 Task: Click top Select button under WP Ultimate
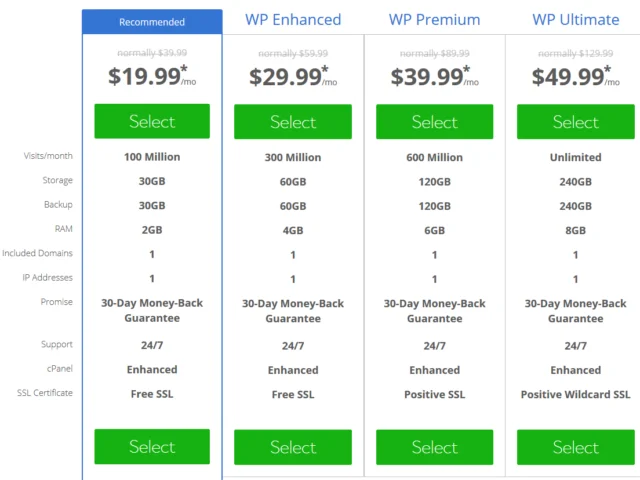576,122
